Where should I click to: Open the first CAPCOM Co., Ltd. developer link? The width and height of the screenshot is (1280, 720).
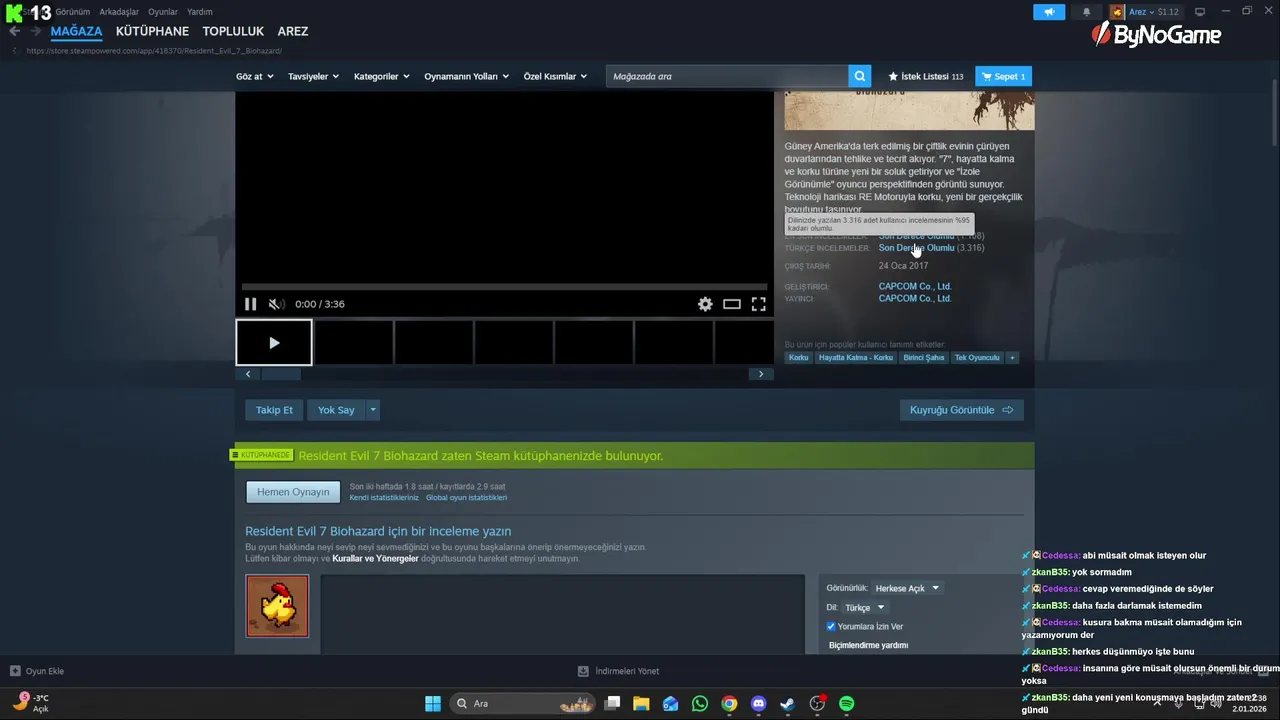click(915, 286)
